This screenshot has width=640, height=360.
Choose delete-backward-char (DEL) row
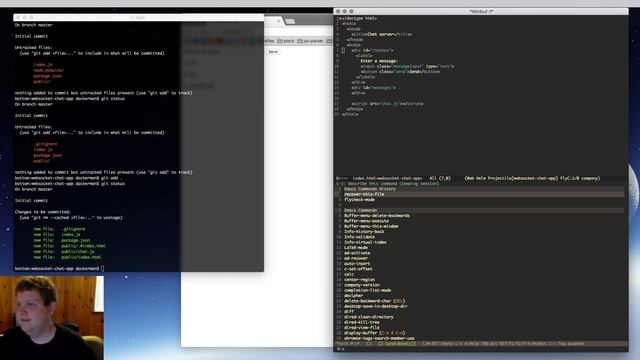pos(375,301)
